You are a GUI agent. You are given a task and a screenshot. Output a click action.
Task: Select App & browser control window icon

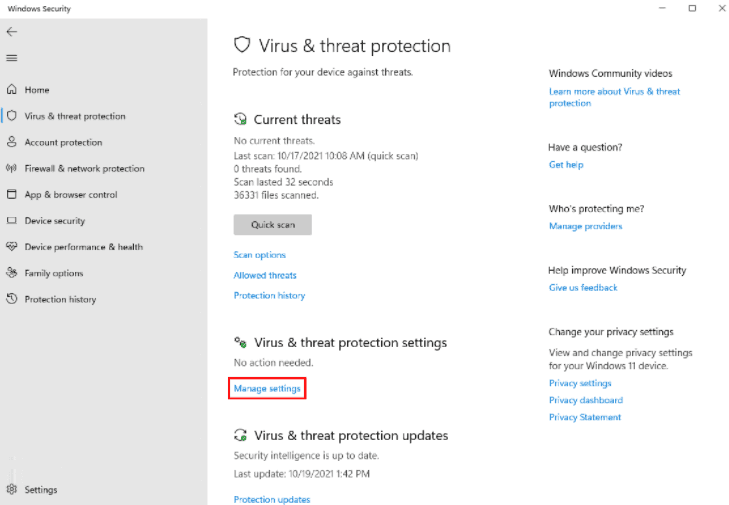pos(12,194)
